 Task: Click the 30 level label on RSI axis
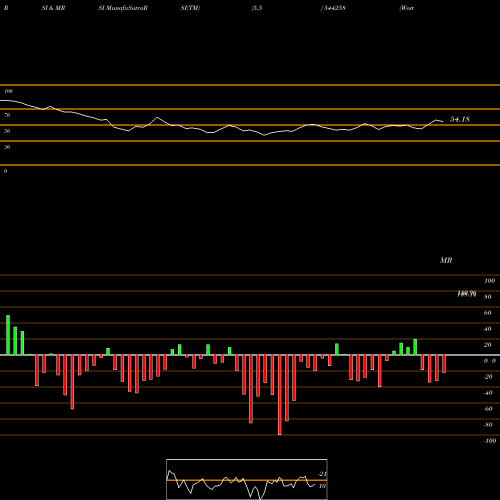(x=7, y=147)
